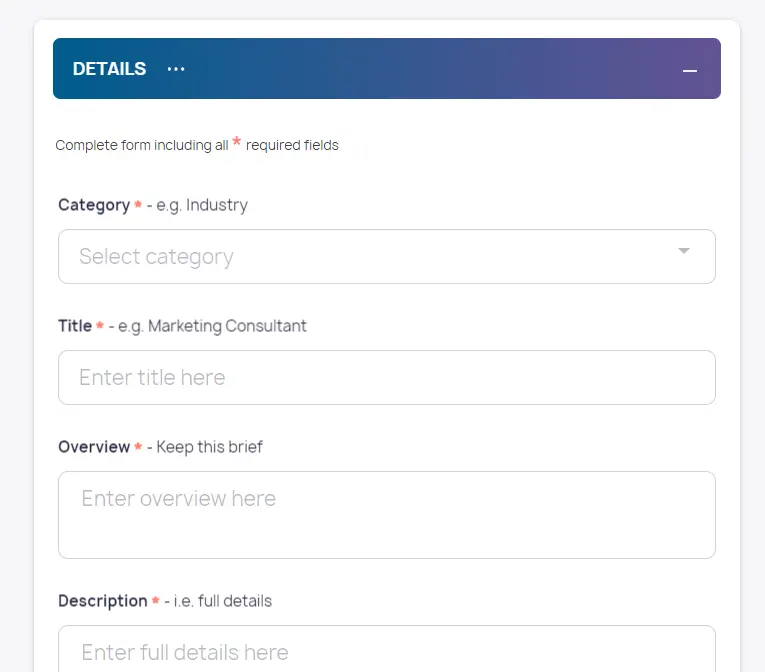Click the "Complete form including all" instruction text
The width and height of the screenshot is (765, 672).
pos(141,145)
